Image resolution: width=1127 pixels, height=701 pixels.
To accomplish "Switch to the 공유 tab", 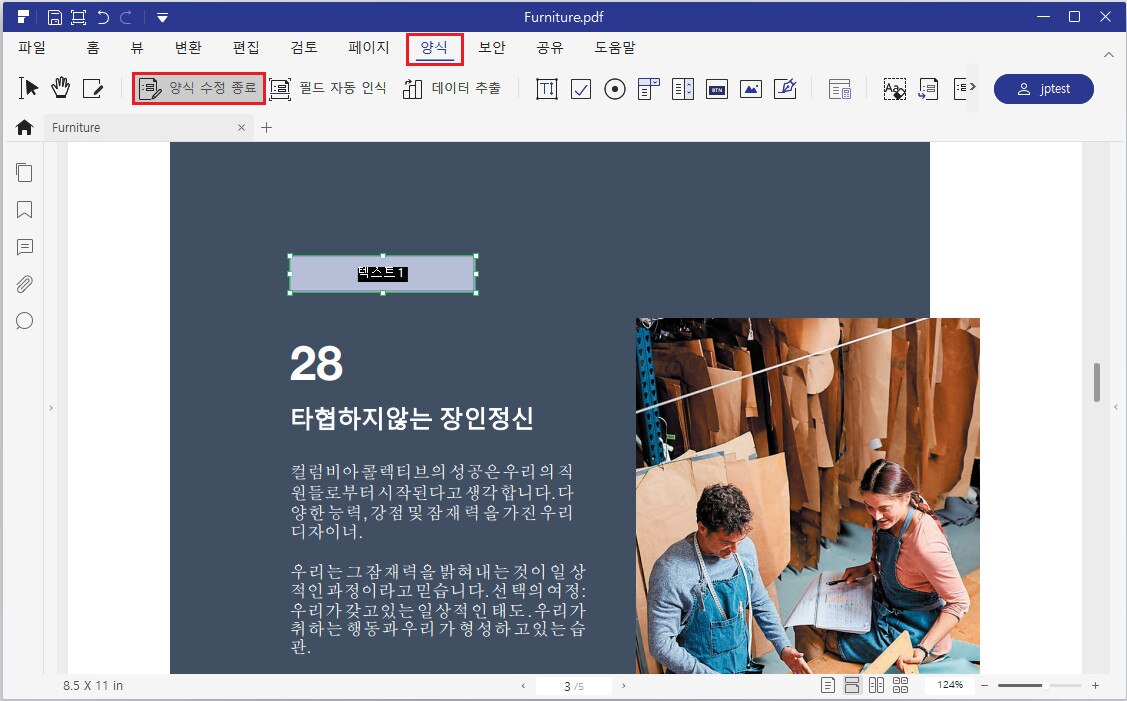I will (x=550, y=47).
